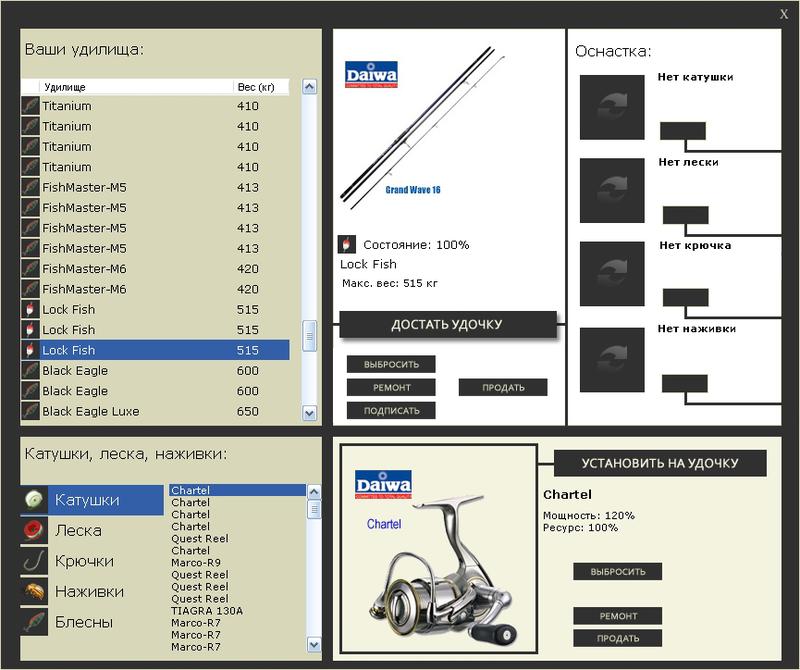This screenshot has height=670, width=800.
Task: Click the Grand Wave 16 rod image
Action: pos(422,128)
